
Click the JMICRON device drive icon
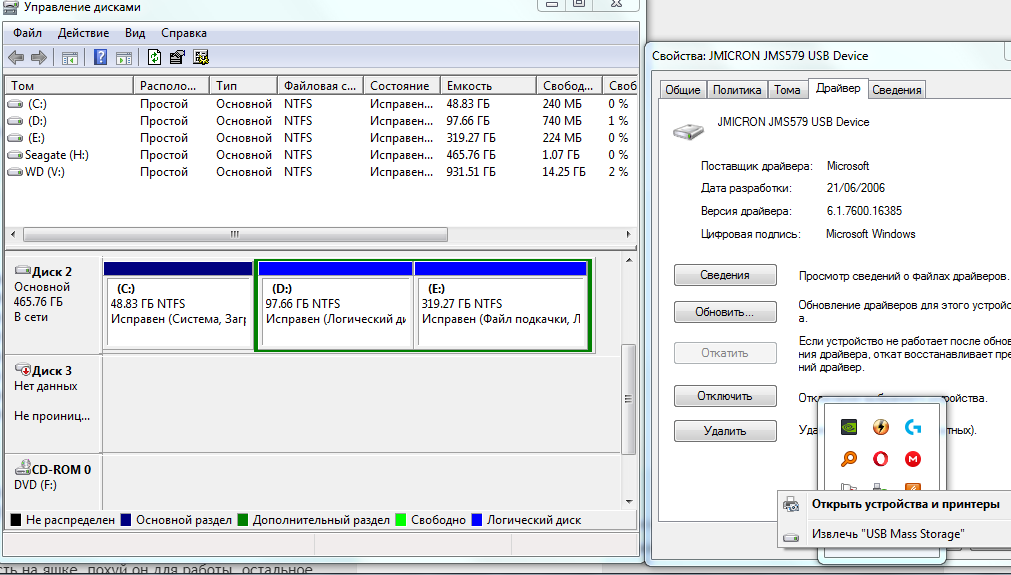(x=689, y=130)
